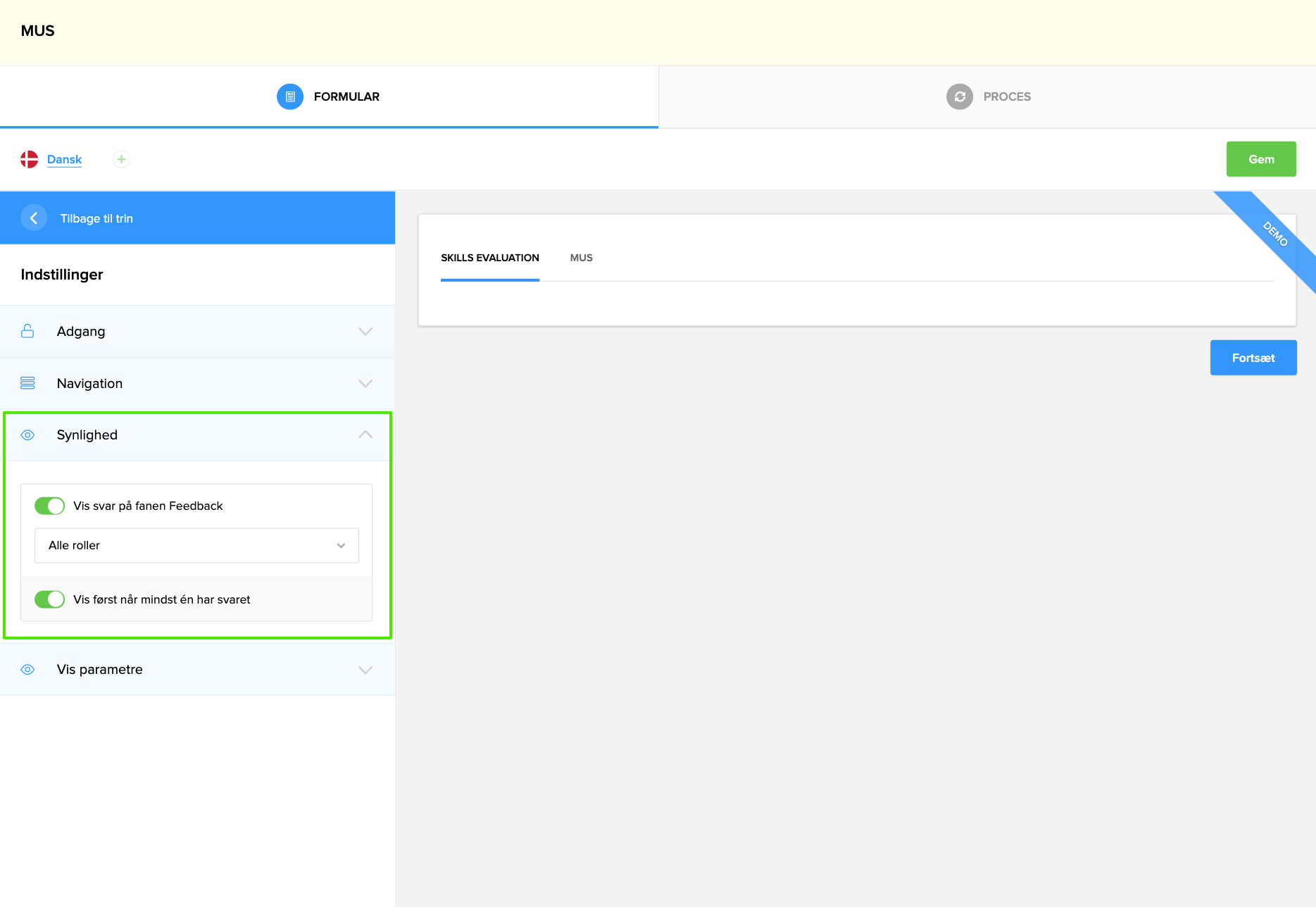The height and width of the screenshot is (907, 1316).
Task: Open the Alle roller dropdown
Action: (x=196, y=546)
